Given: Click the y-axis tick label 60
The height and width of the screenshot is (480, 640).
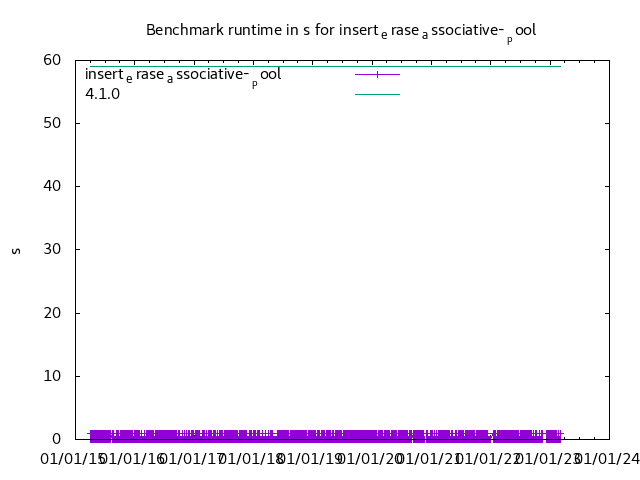Looking at the screenshot, I should (x=52, y=60).
